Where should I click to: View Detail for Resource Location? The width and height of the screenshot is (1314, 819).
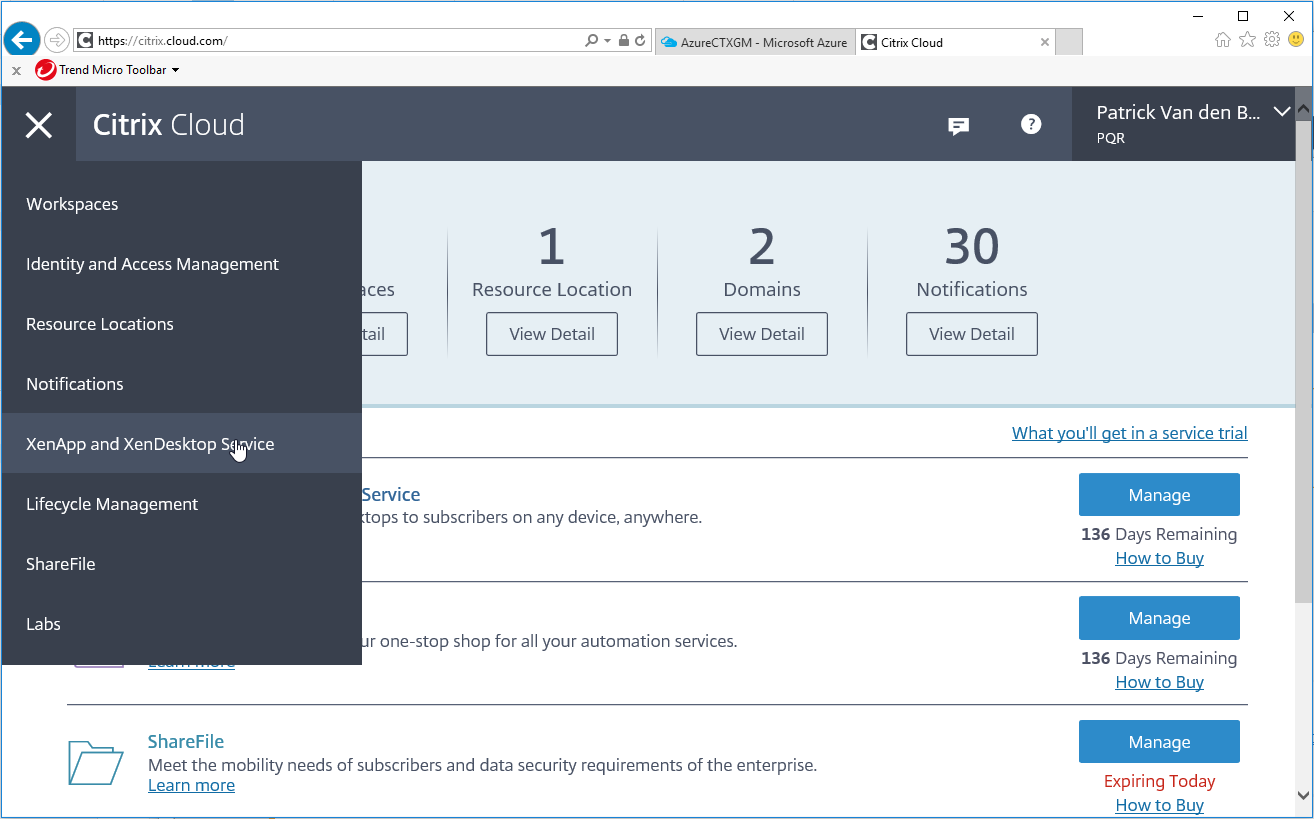pyautogui.click(x=552, y=334)
